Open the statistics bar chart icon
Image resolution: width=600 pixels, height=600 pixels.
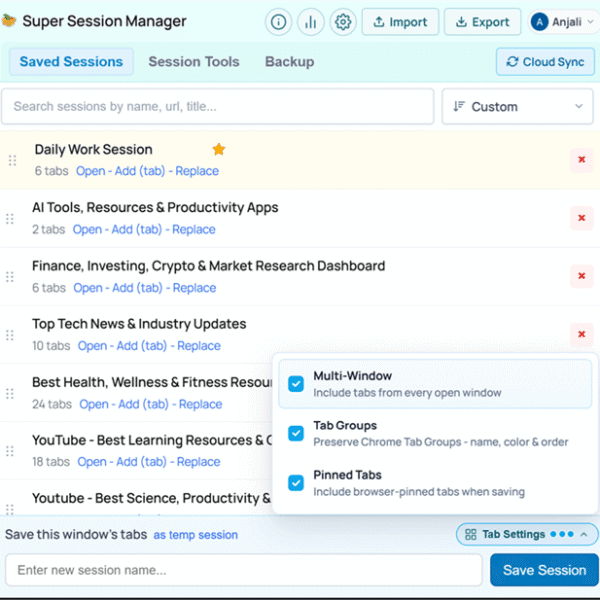tap(311, 22)
